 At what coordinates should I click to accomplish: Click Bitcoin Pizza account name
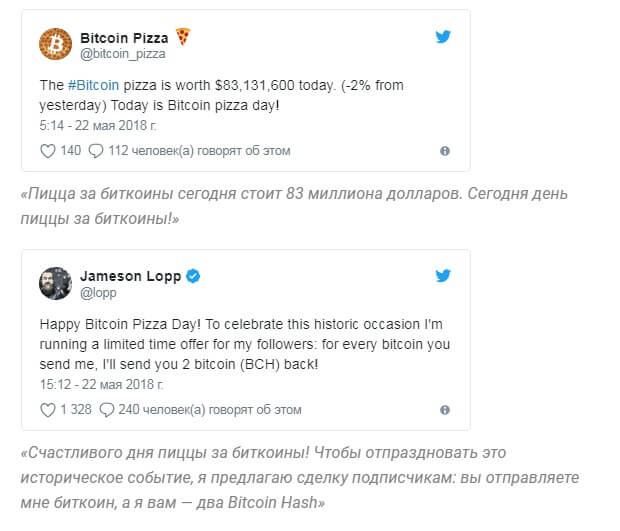pyautogui.click(x=125, y=36)
